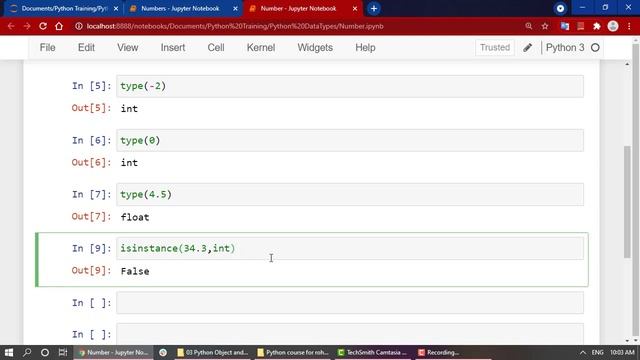Open the extensions puzzle-piece menu

[597, 26]
